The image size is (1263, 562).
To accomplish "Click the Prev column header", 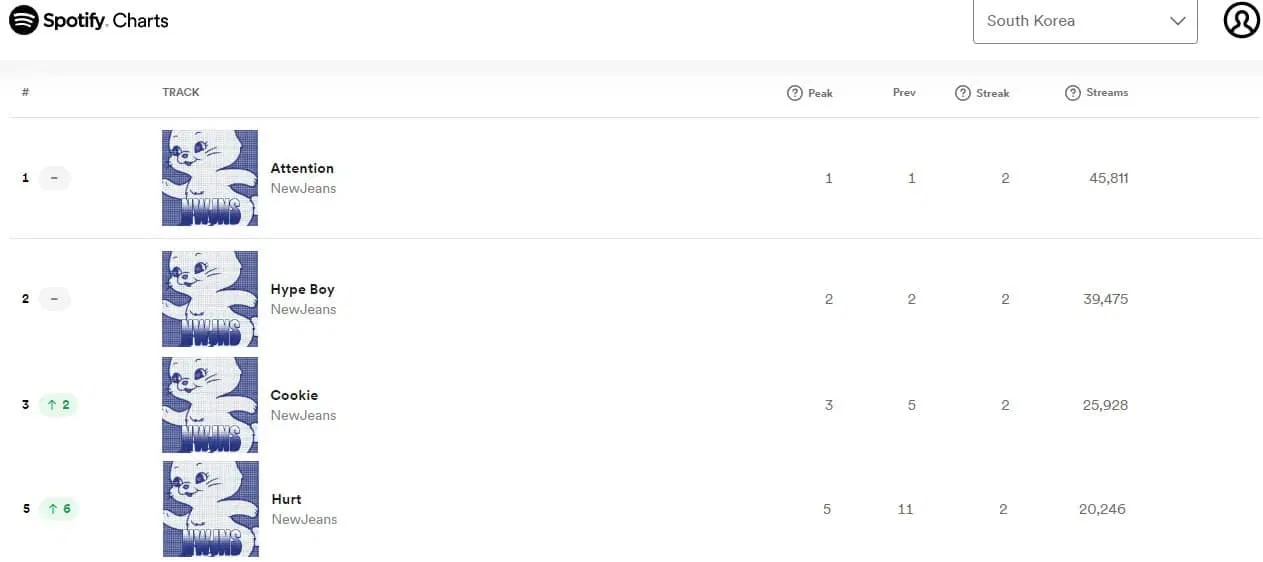I will coord(904,93).
